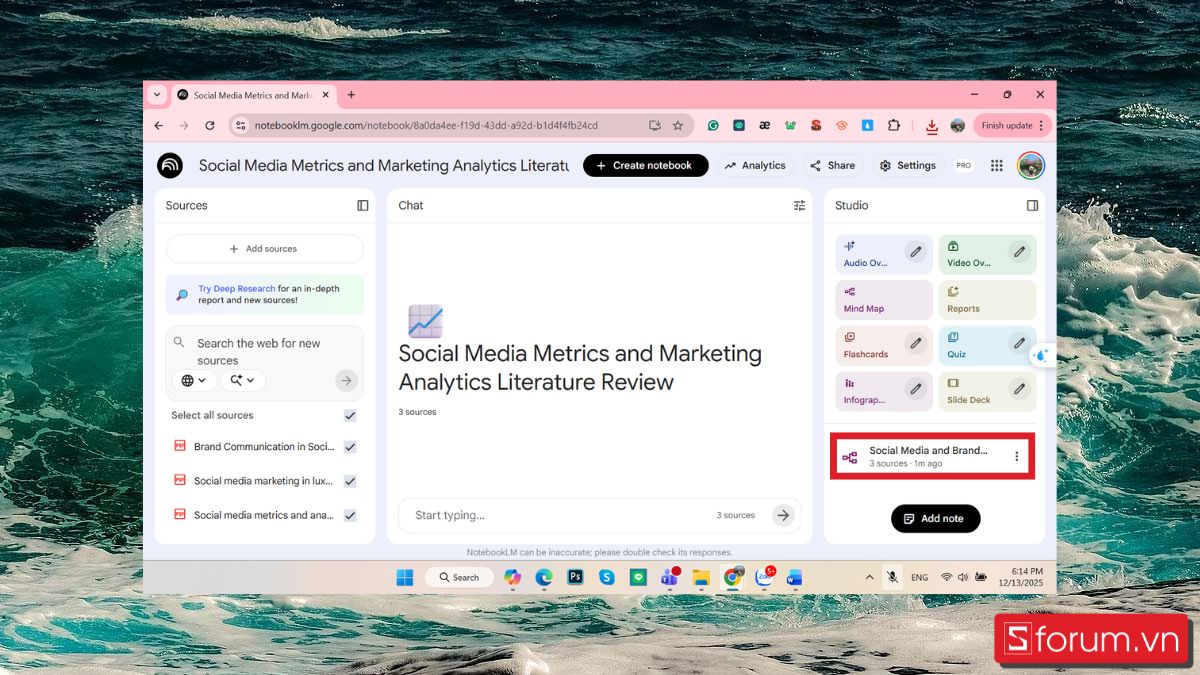This screenshot has height=675, width=1200.
Task: Submit web search arrow in Sources
Action: [x=346, y=380]
